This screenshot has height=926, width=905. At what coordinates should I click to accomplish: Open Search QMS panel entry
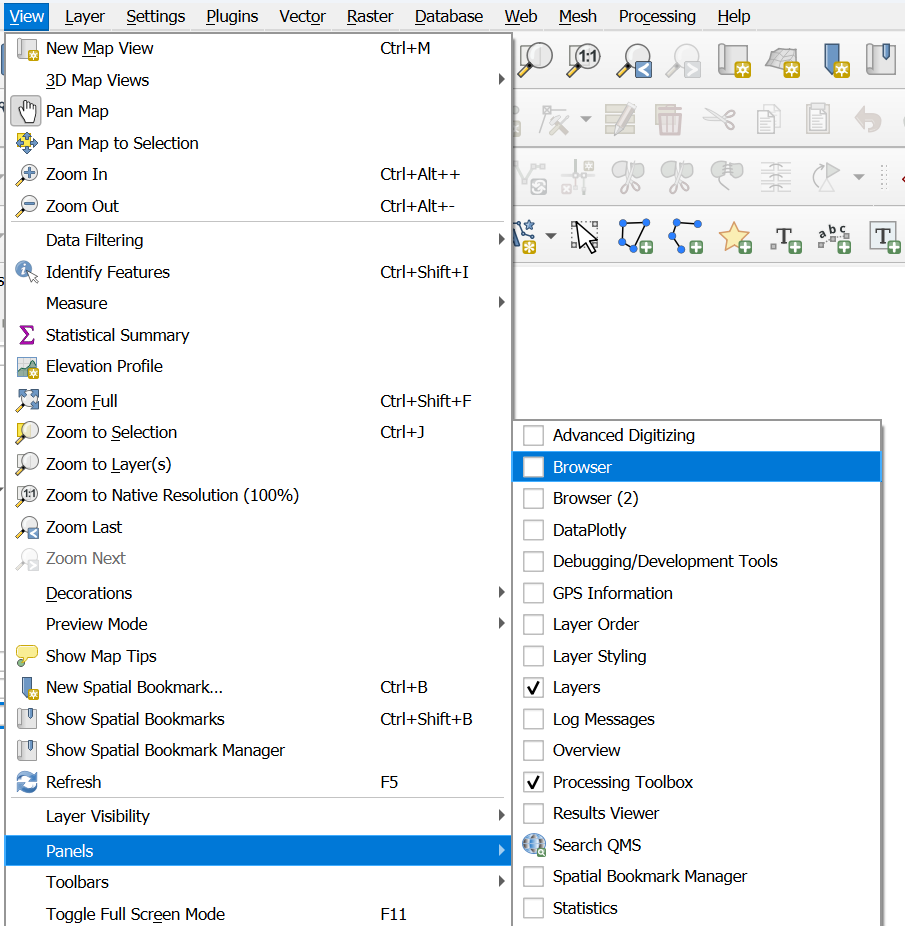pos(597,845)
